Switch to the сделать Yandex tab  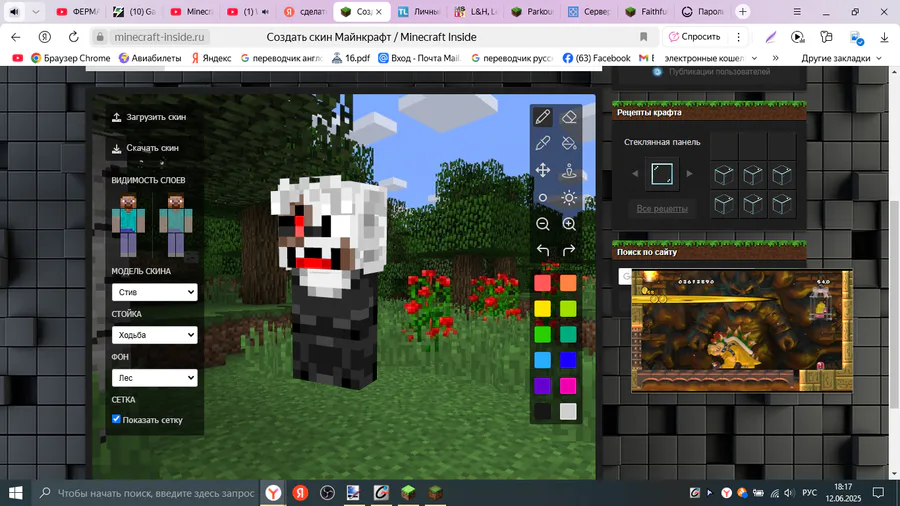tap(305, 11)
